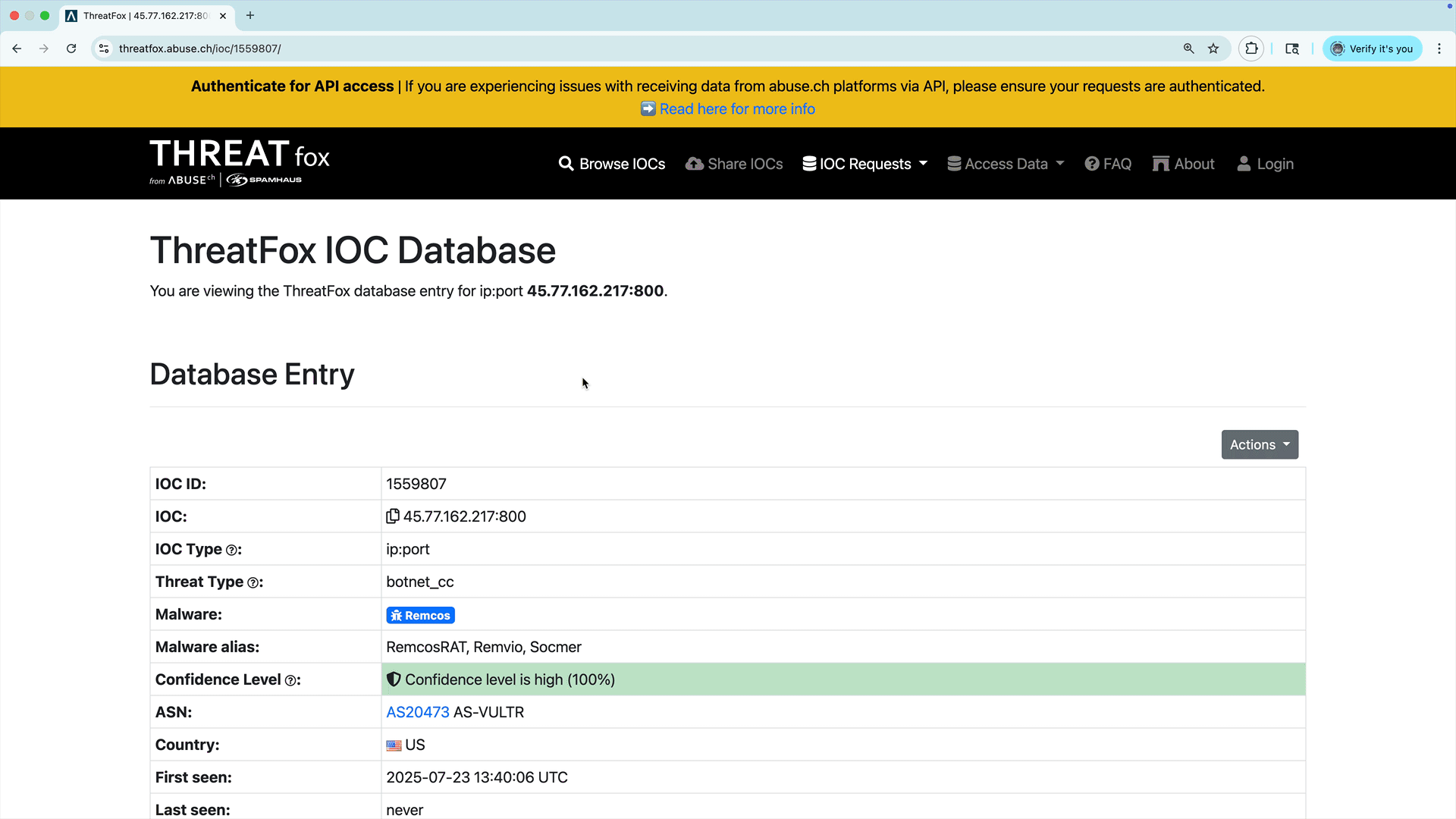Copy IOC with clipboard icon
The width and height of the screenshot is (1456, 819).
coord(393,516)
